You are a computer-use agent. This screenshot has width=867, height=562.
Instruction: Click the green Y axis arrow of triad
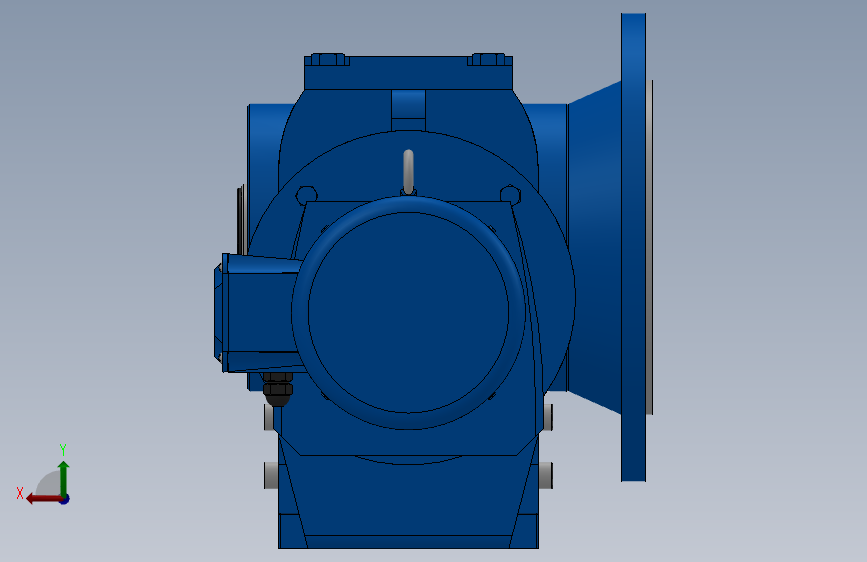pos(64,477)
